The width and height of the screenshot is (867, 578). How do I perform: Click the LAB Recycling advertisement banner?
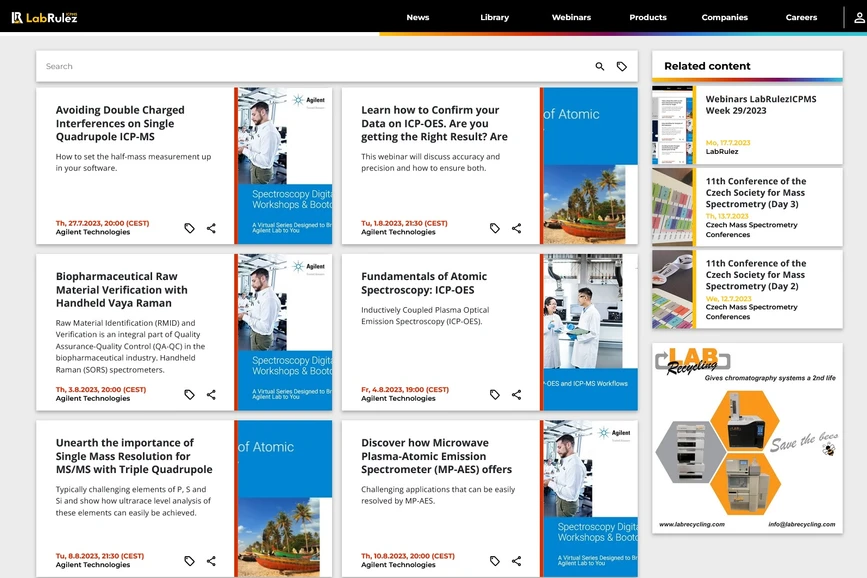click(748, 438)
